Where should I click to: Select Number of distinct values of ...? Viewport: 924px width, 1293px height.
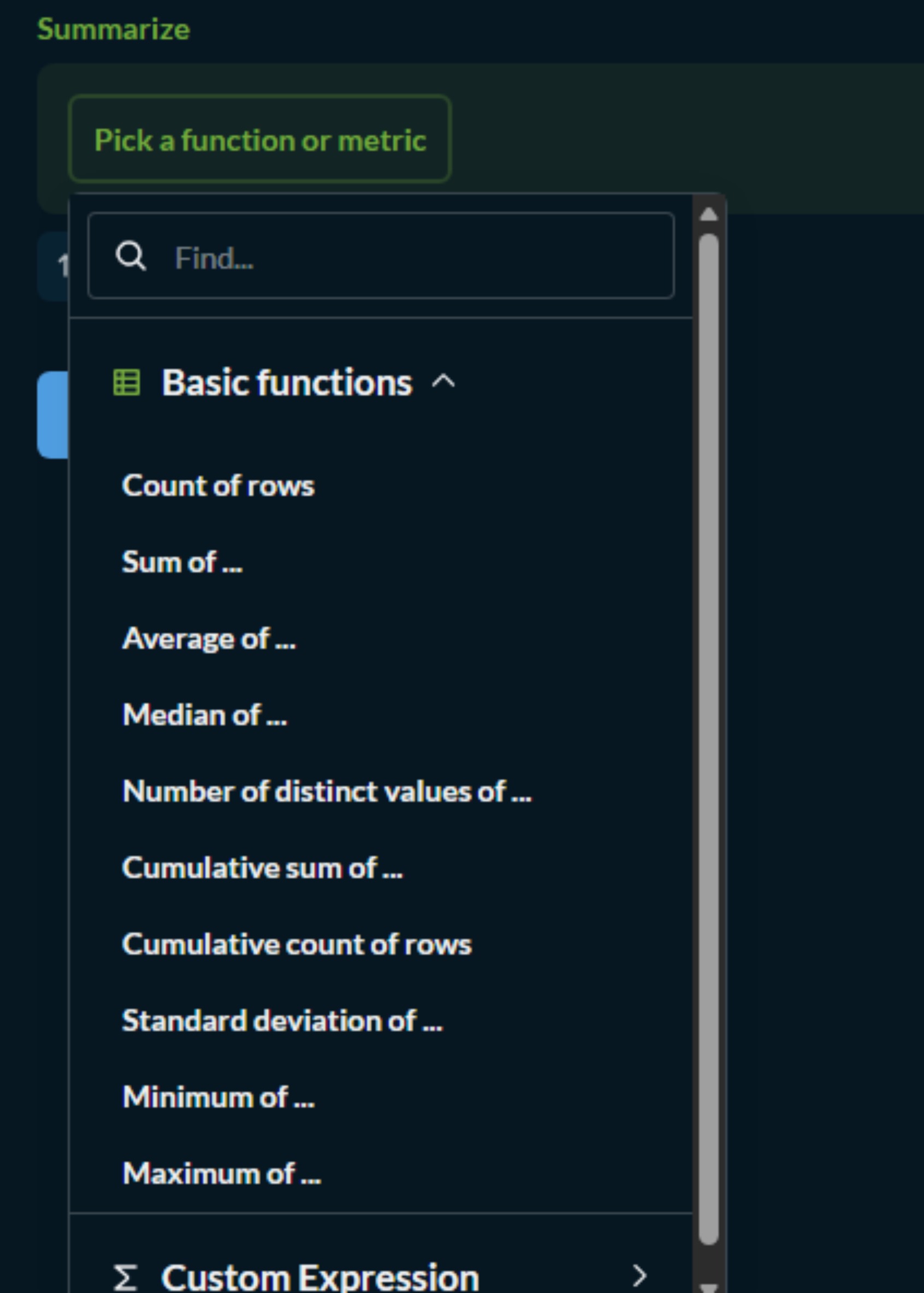coord(327,791)
